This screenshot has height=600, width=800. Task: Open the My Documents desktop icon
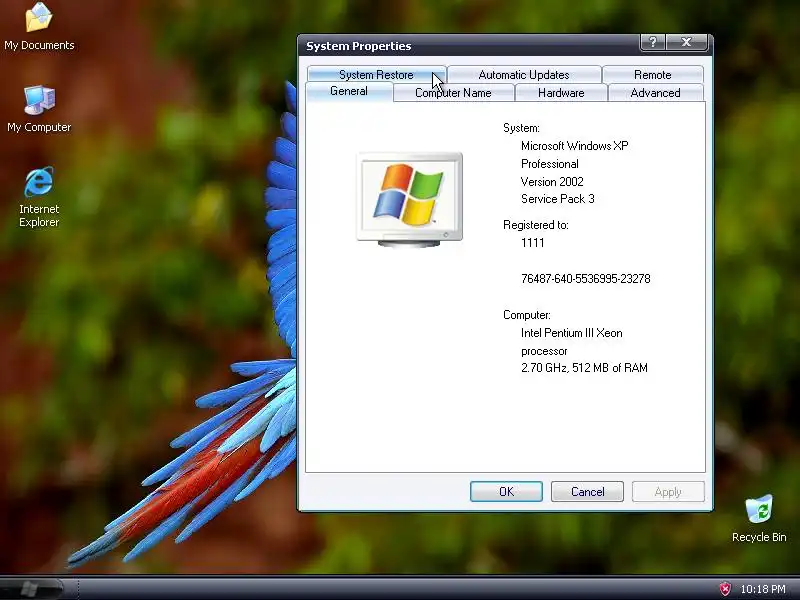(39, 27)
